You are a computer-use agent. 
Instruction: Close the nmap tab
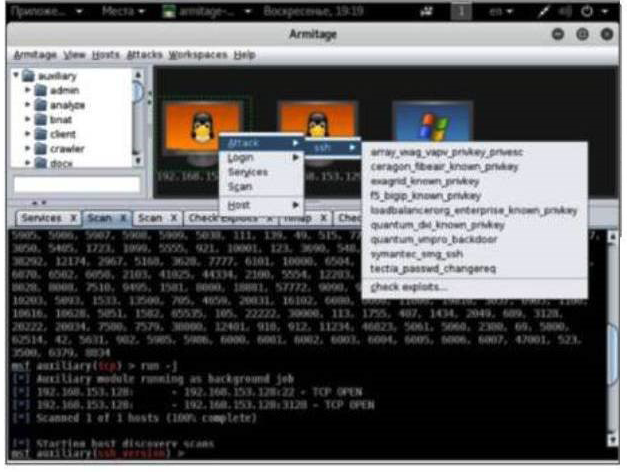pos(324,218)
